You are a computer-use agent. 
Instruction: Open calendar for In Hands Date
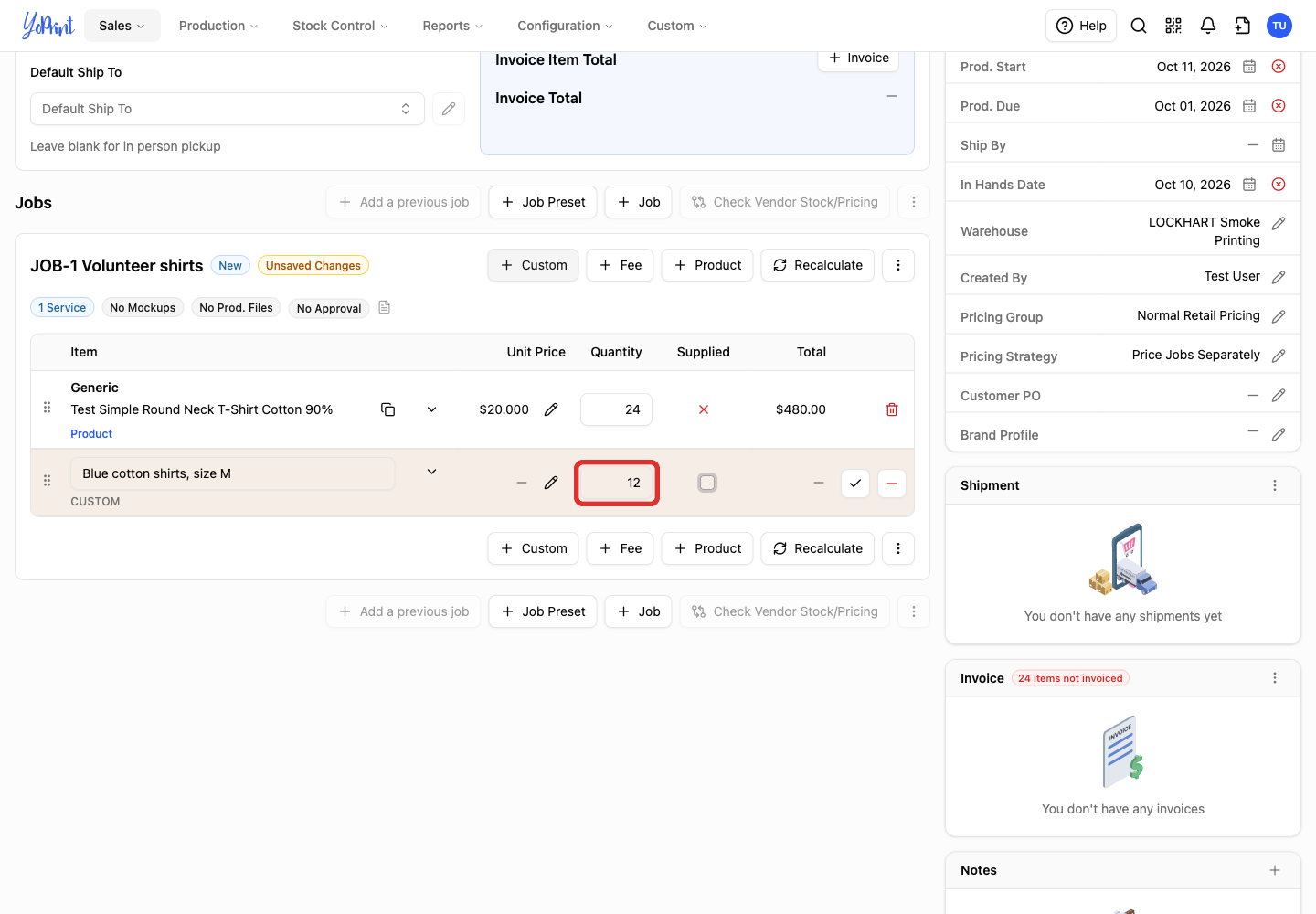click(x=1249, y=185)
